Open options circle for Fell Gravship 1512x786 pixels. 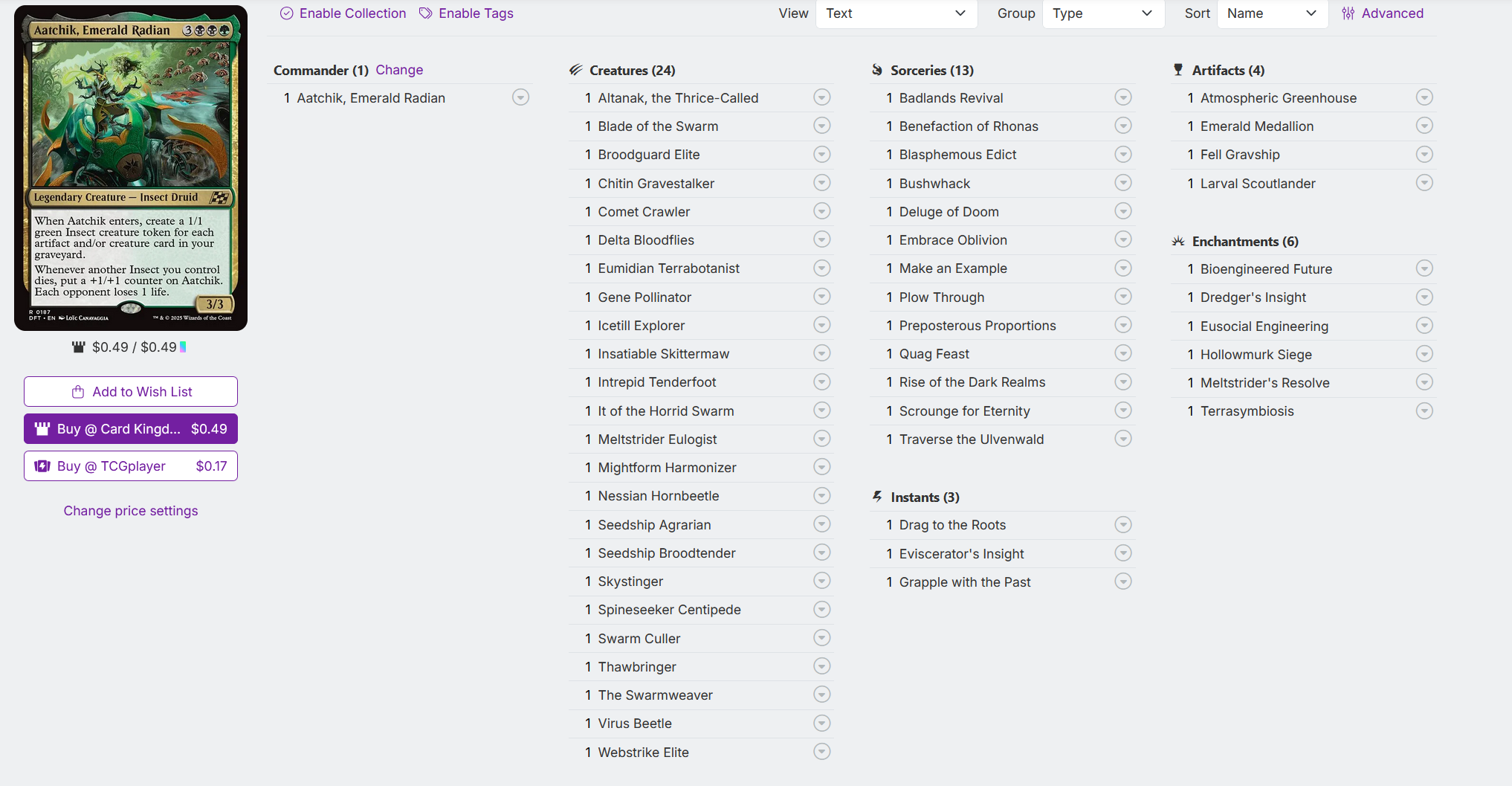[x=1424, y=154]
